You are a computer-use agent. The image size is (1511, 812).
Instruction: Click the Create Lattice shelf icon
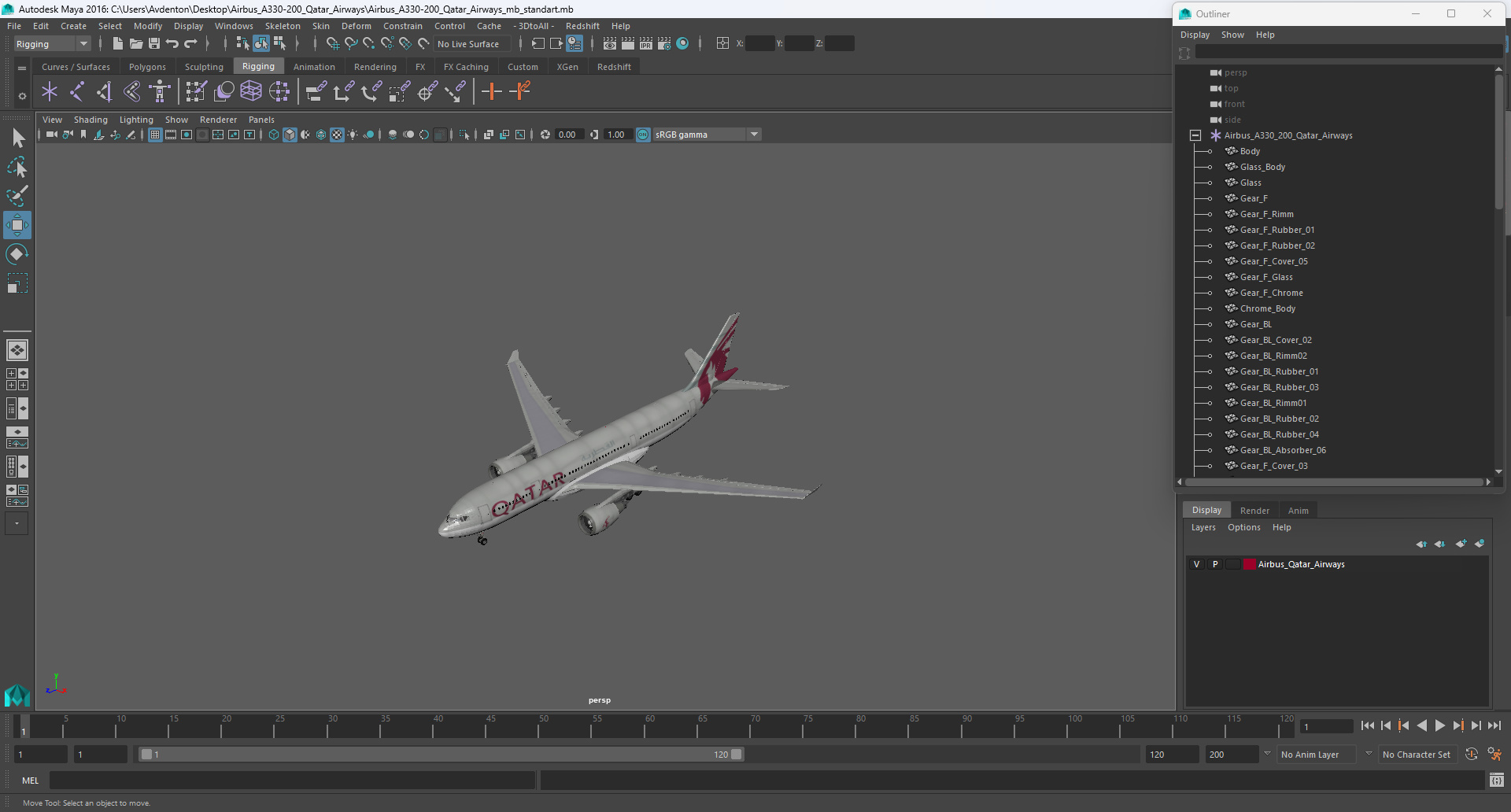[x=251, y=92]
